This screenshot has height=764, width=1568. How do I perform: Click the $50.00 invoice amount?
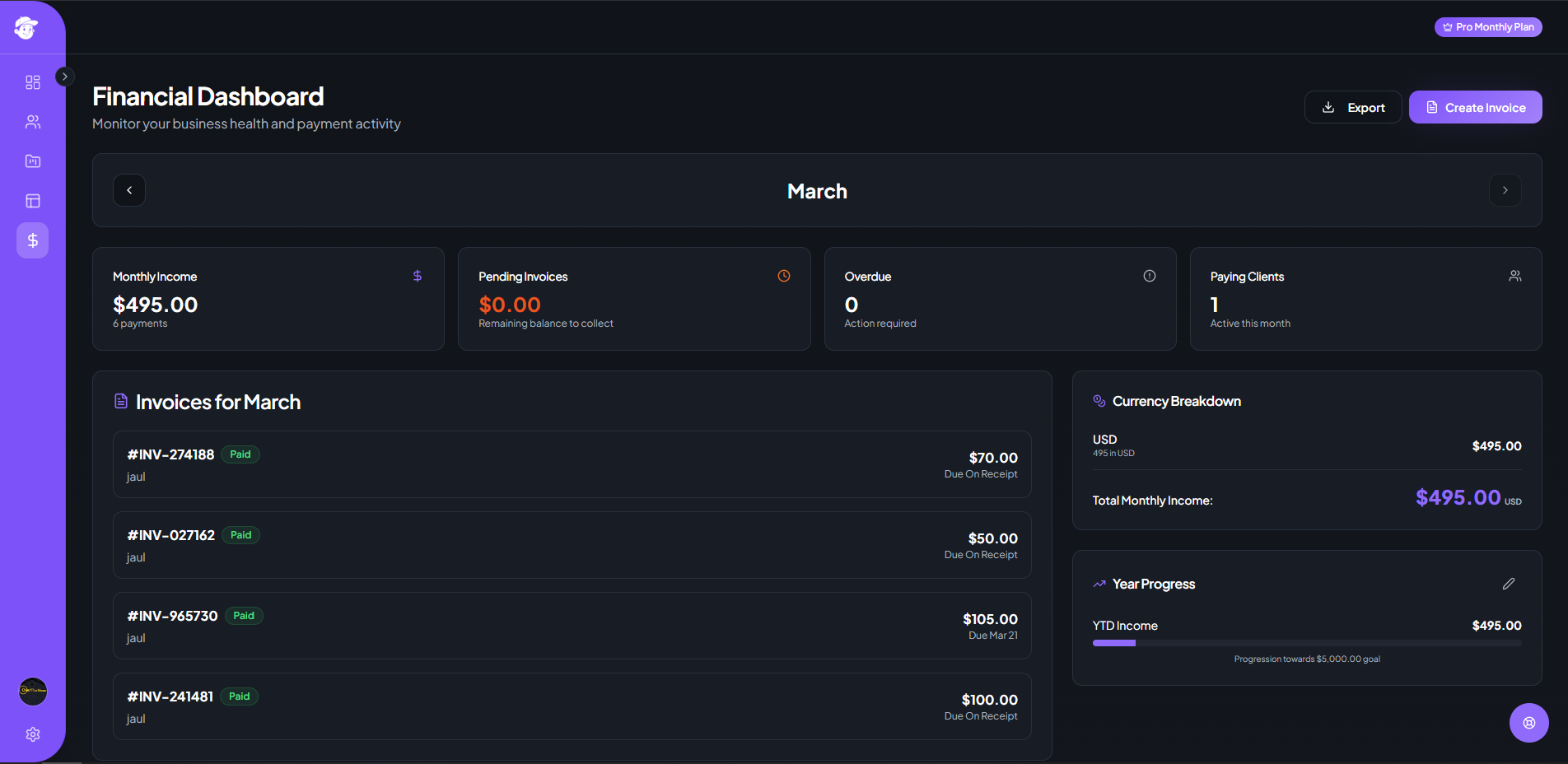pos(993,538)
